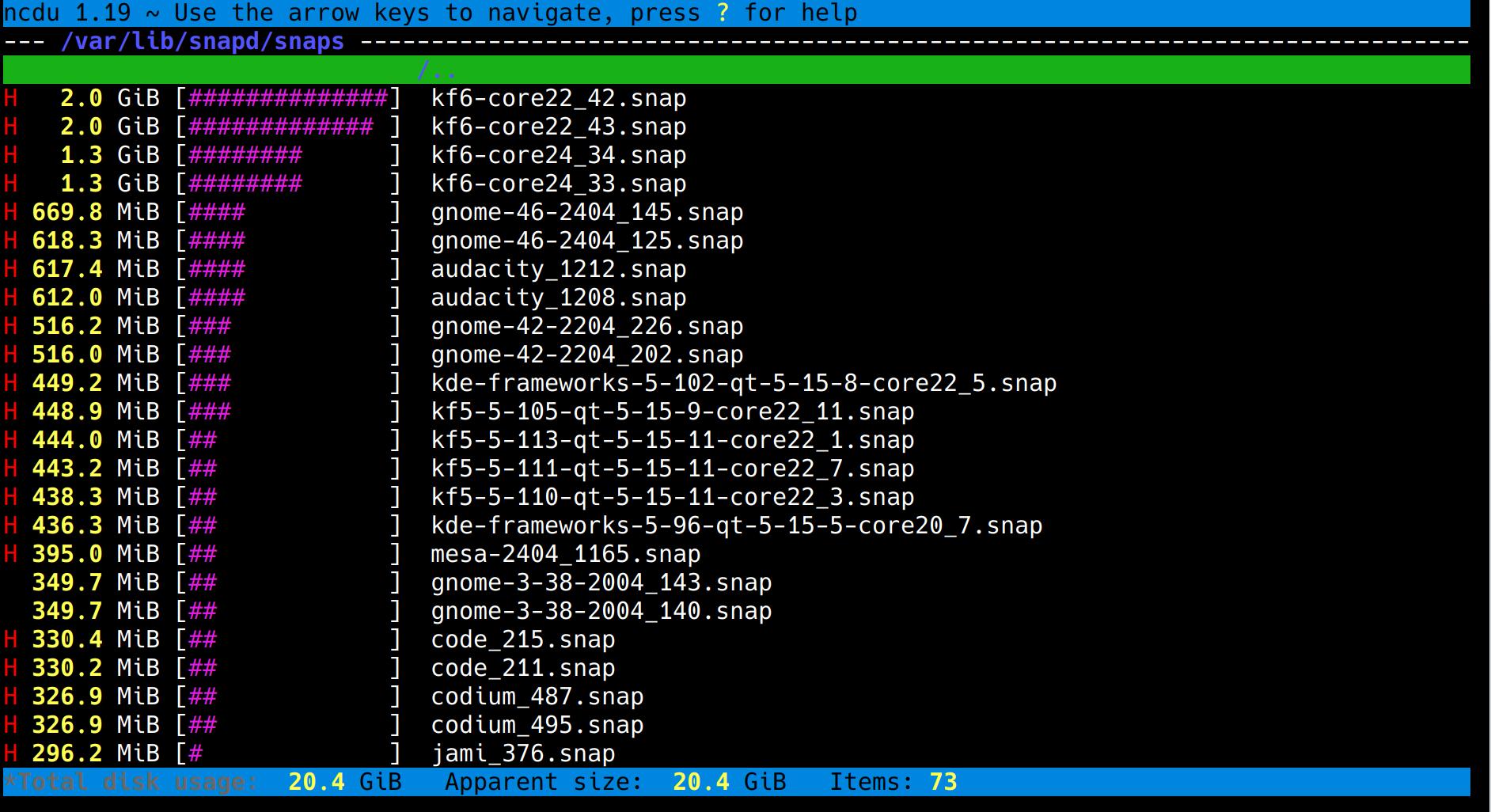
Task: Select the codium_487.snap file row
Action: (x=536, y=696)
